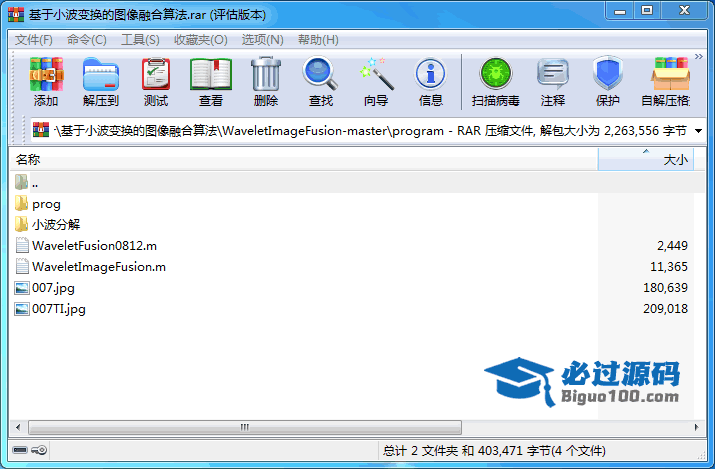715x469 pixels.
Task: Click the 保护 (Protect) shield icon
Action: tap(608, 73)
